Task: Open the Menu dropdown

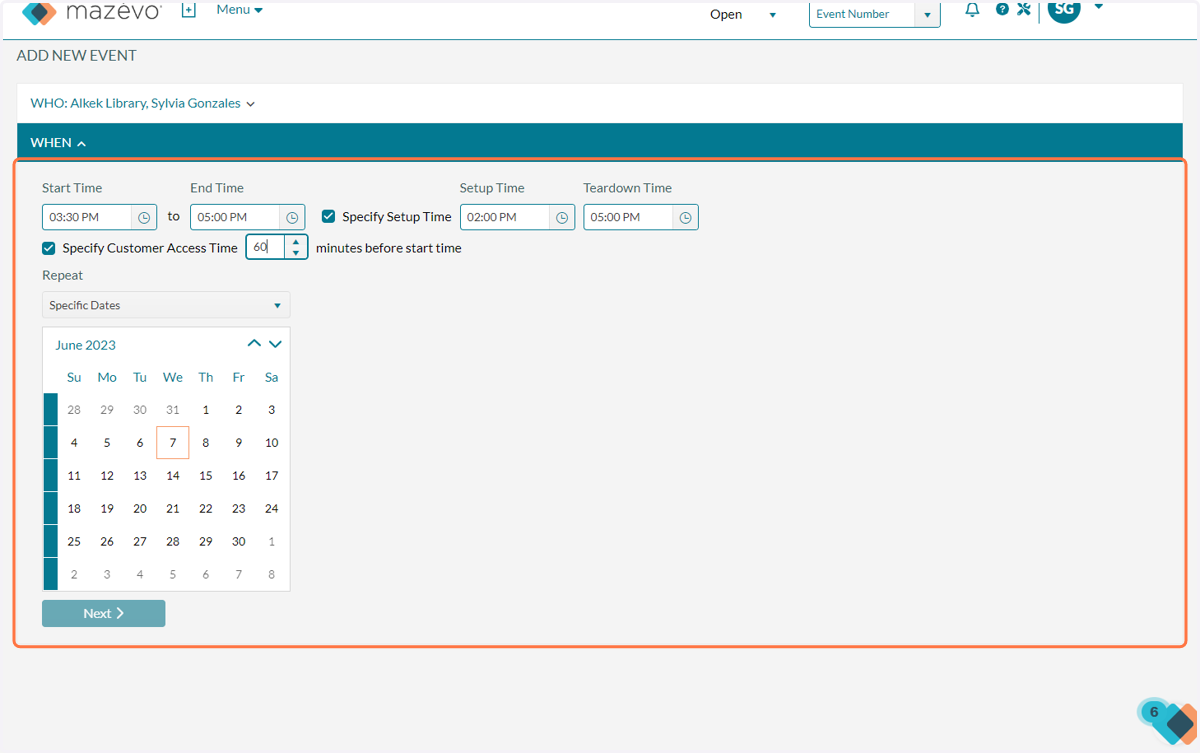Action: pyautogui.click(x=239, y=10)
